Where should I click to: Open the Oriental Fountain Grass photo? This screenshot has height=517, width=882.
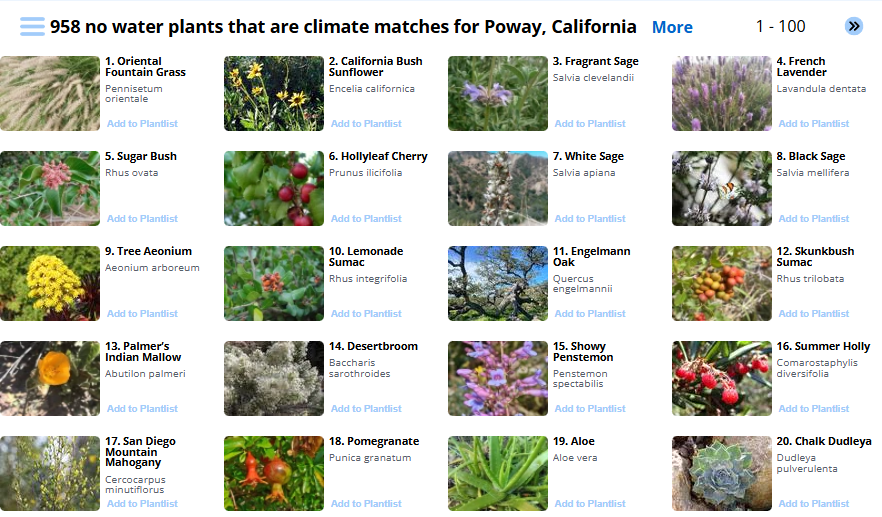[50, 93]
